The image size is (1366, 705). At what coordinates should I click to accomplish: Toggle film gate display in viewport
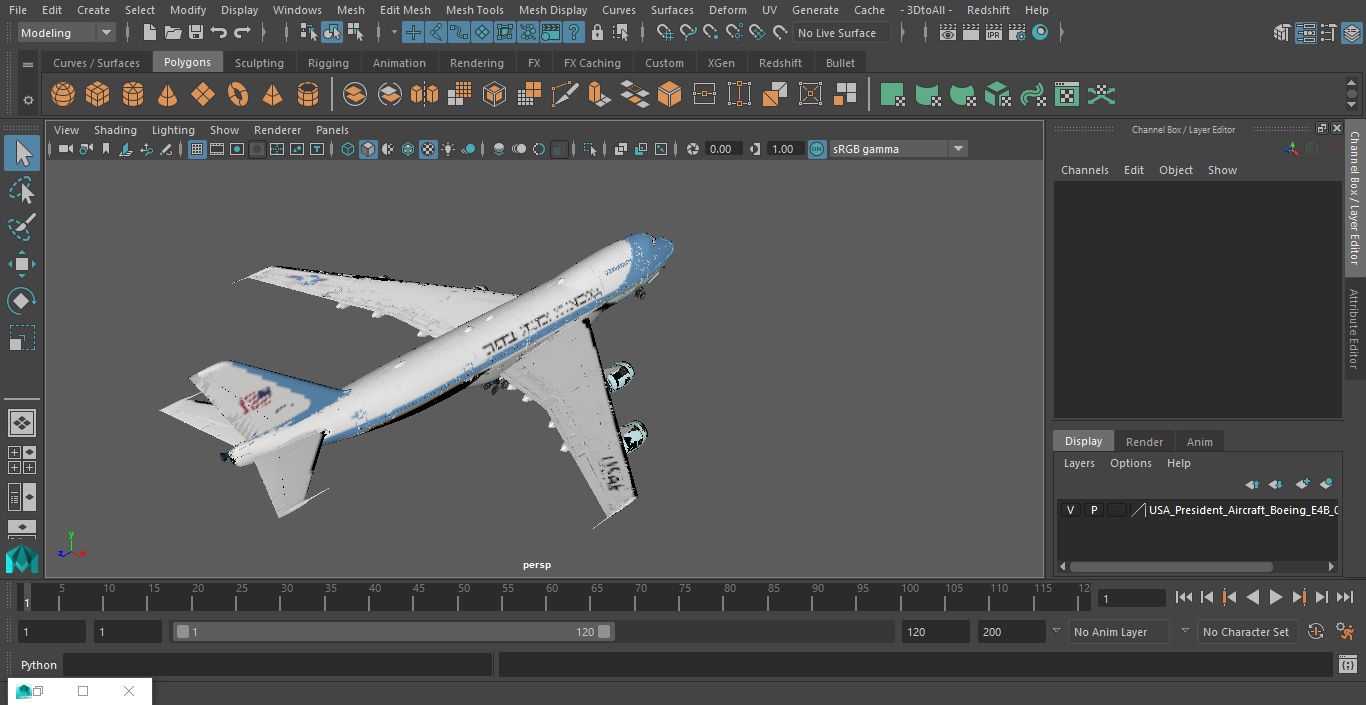point(217,149)
